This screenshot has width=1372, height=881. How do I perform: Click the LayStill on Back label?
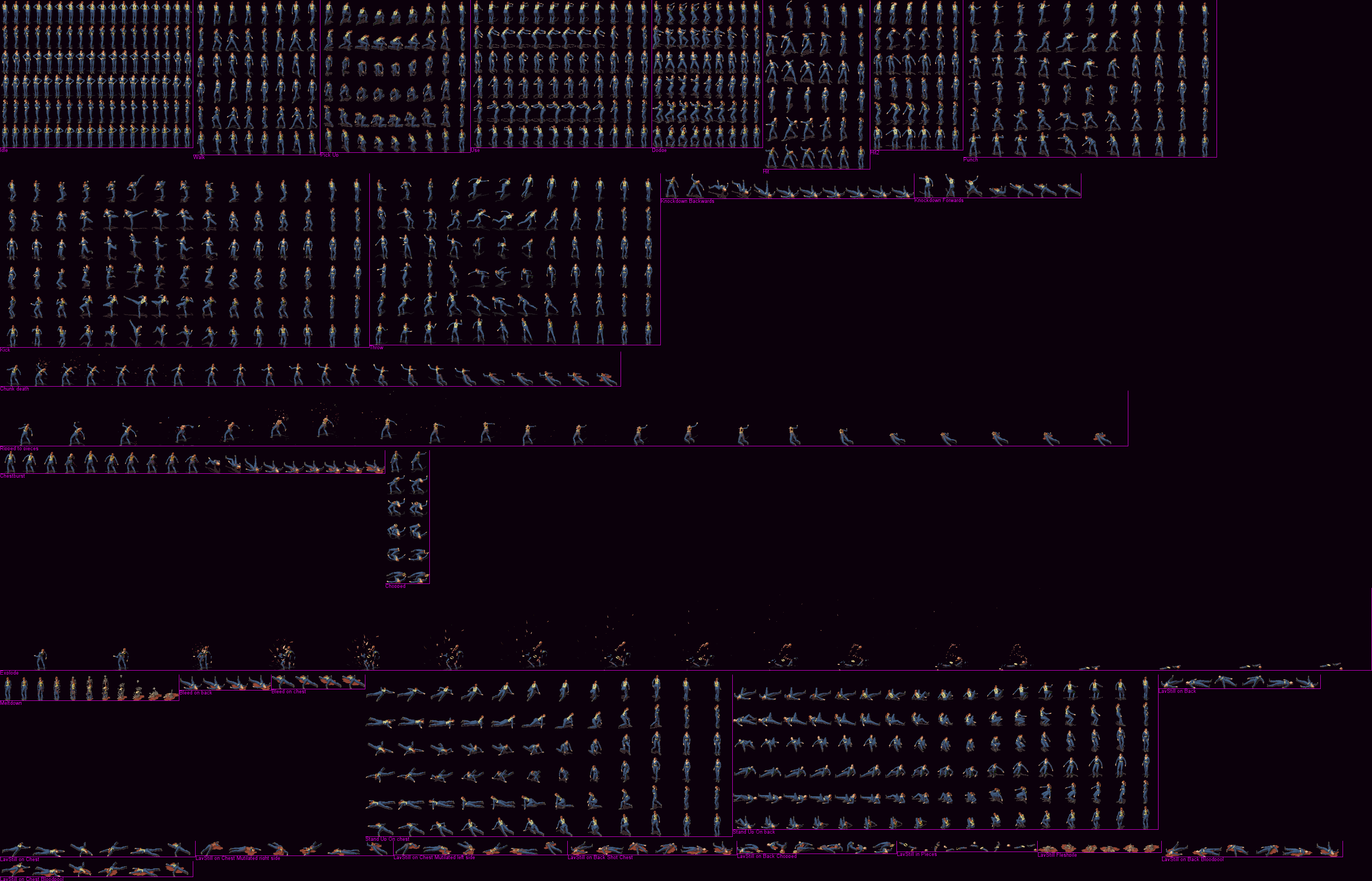[1177, 691]
